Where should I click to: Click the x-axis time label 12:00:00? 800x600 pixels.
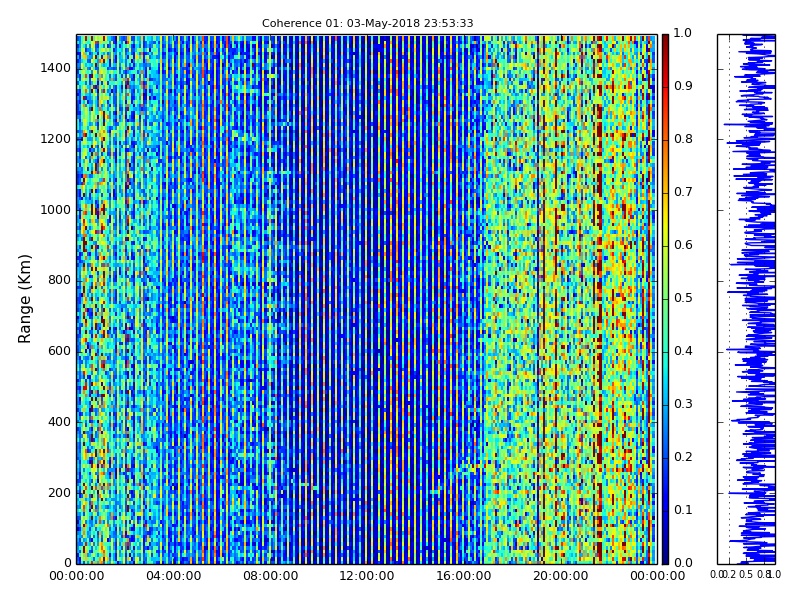pos(367,576)
